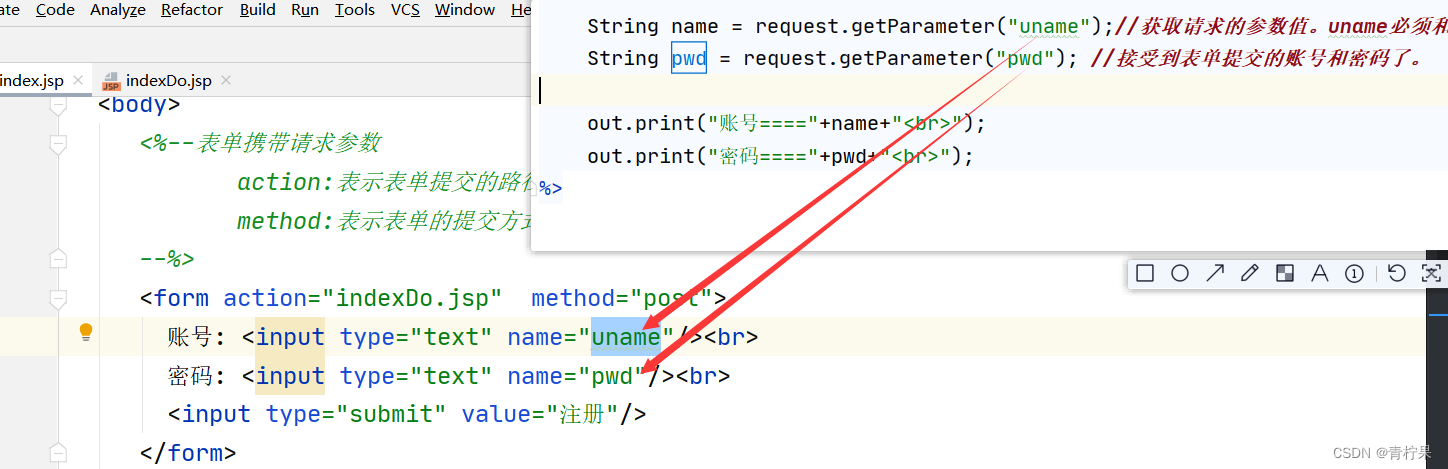Open the Run menu

[305, 10]
